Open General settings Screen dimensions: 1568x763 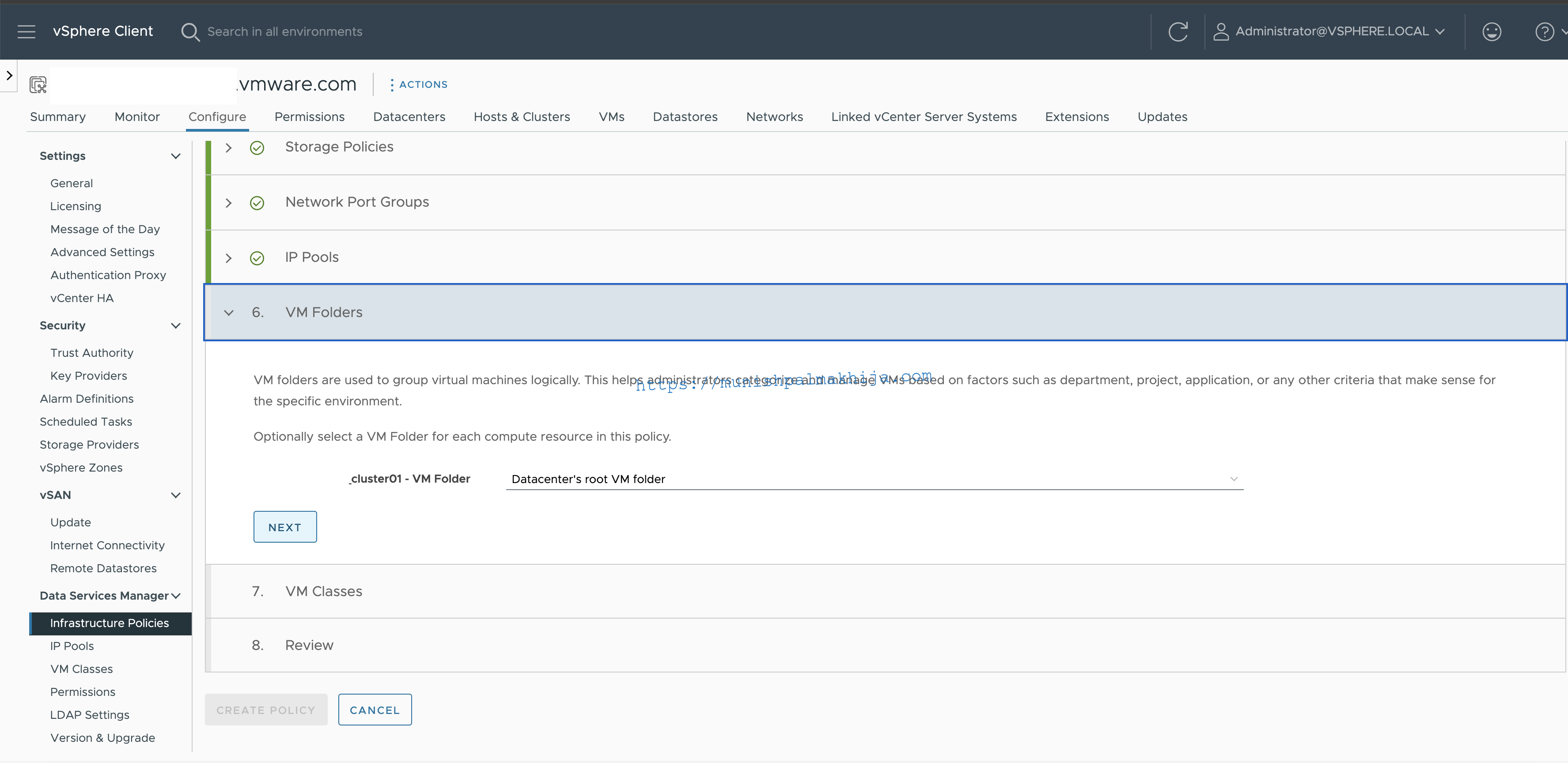click(72, 184)
